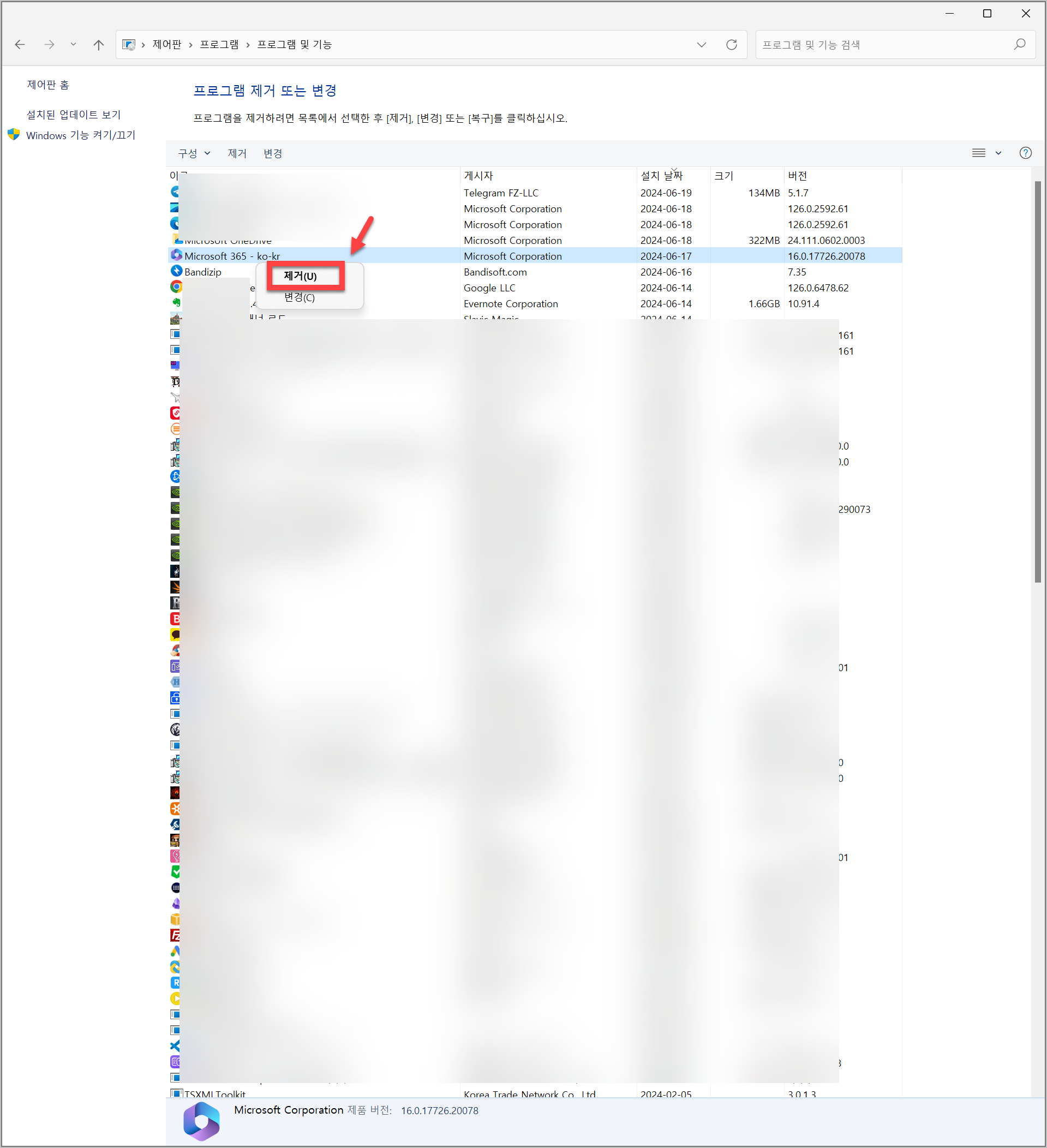This screenshot has width=1047, height=1148.
Task: Click the vertical scrollbar thumb
Action: click(1038, 381)
